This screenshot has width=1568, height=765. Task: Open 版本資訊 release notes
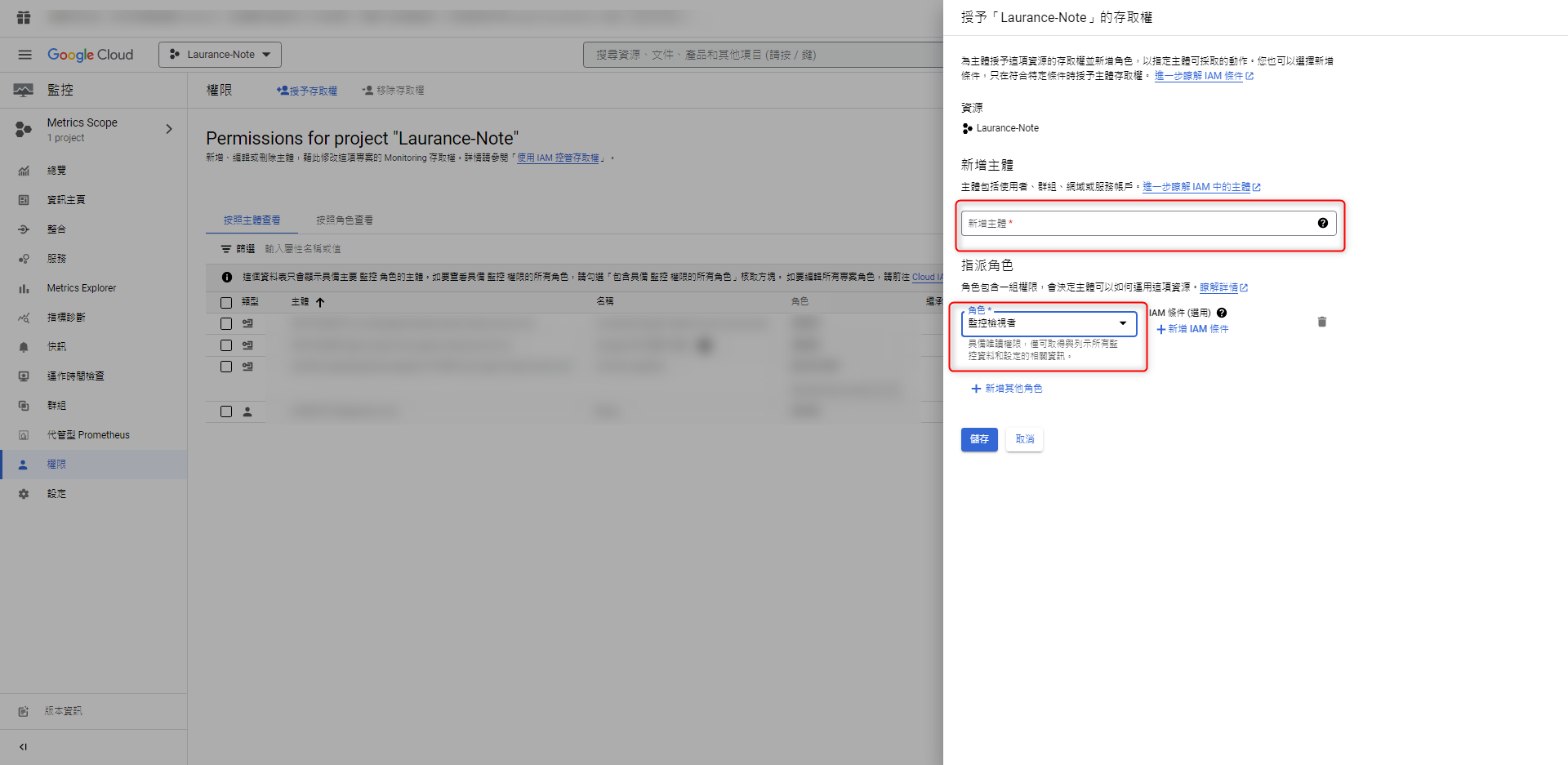(x=63, y=711)
